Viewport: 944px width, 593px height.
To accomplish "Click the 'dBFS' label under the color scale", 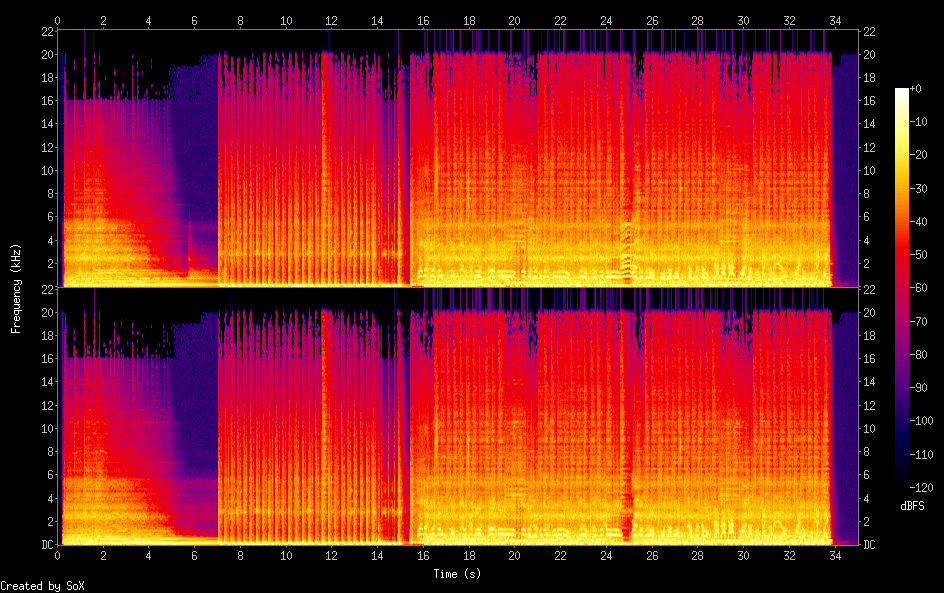I will (912, 507).
